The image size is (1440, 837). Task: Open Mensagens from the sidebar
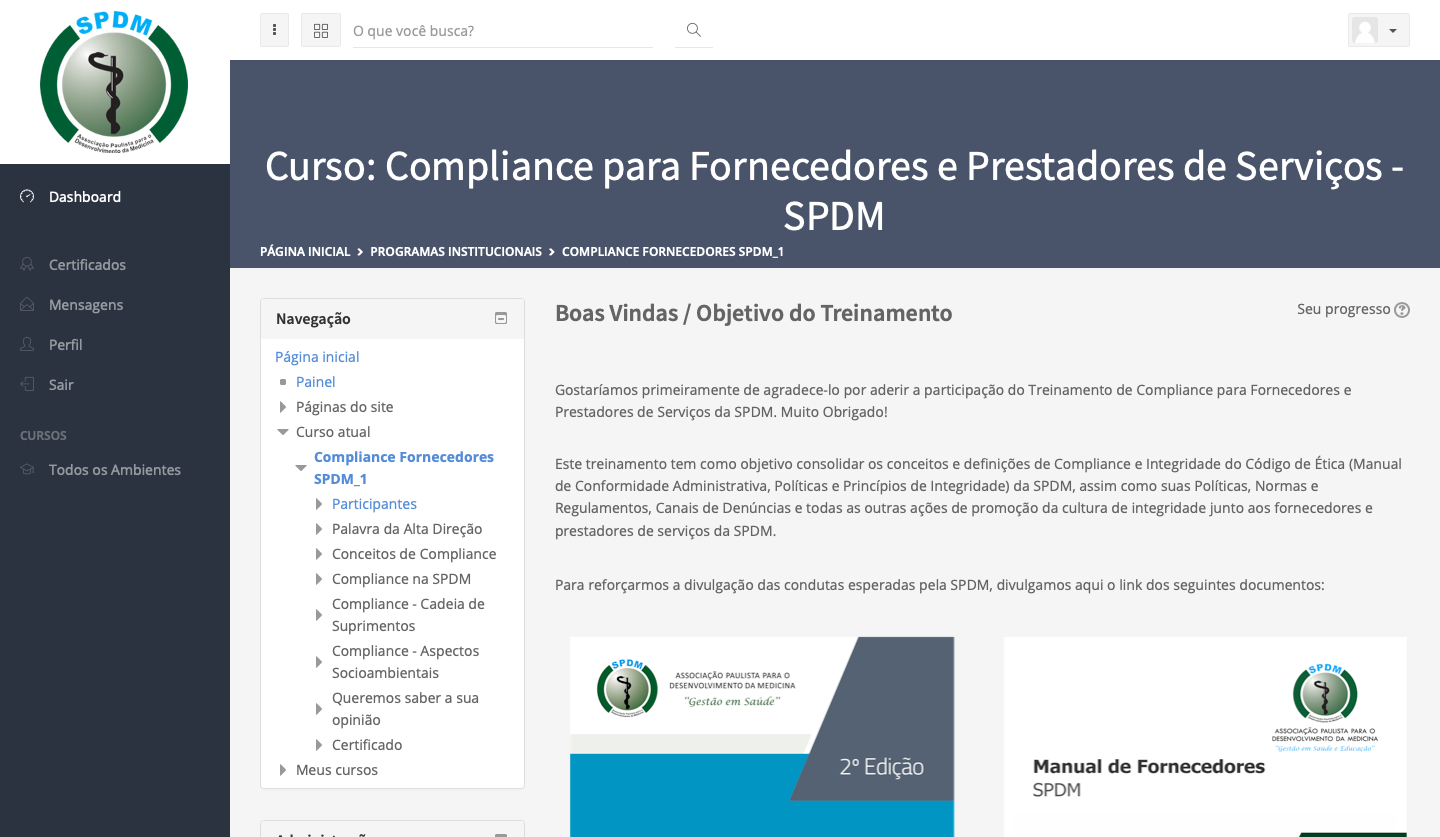click(x=86, y=304)
